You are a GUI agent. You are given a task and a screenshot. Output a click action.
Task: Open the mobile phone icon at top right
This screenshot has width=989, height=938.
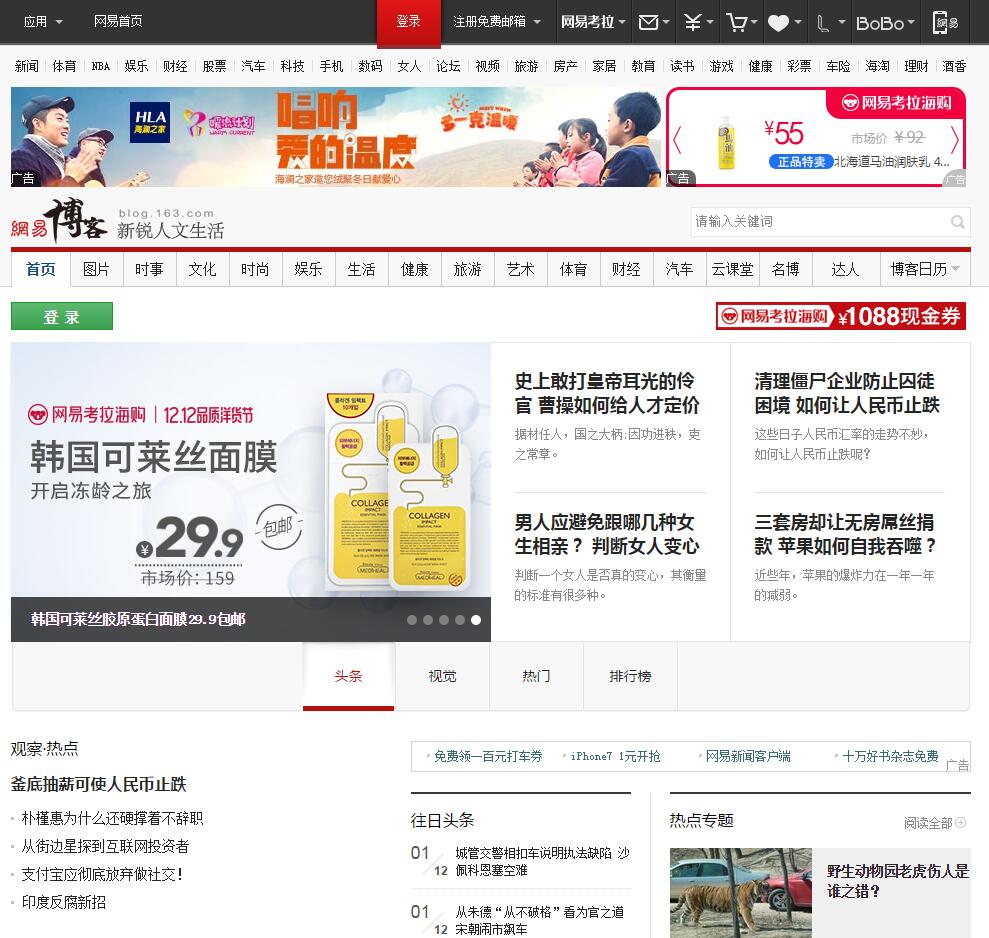tap(945, 23)
